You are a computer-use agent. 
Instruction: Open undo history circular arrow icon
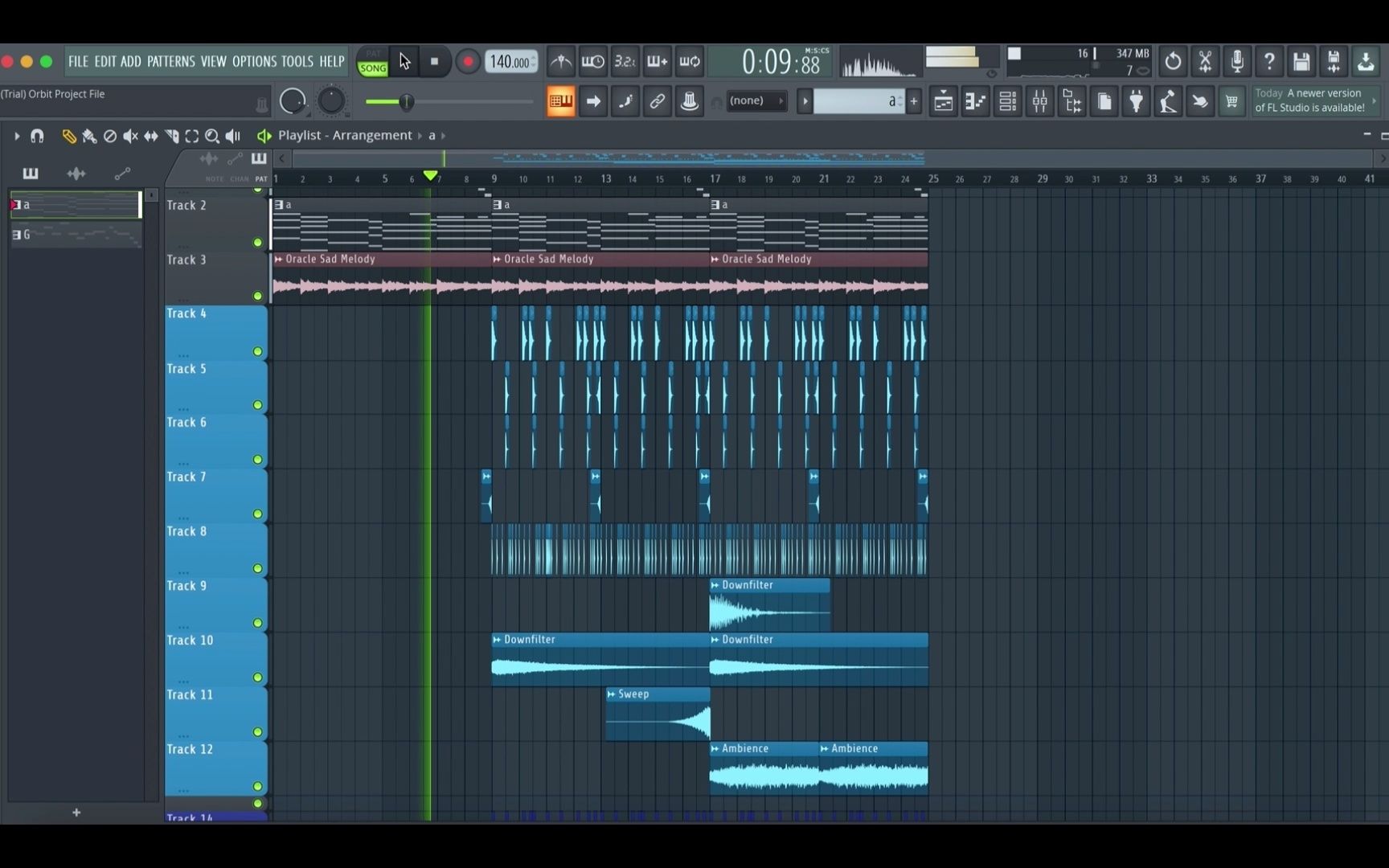tap(1173, 61)
